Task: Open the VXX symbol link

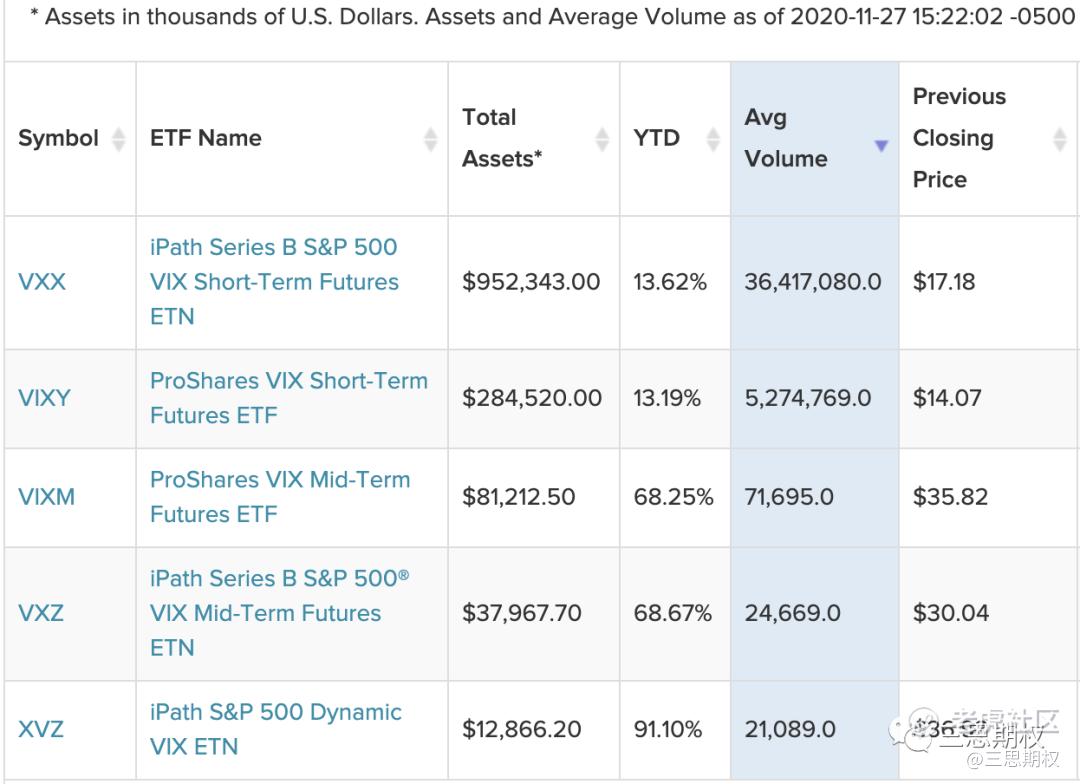Action: (42, 282)
